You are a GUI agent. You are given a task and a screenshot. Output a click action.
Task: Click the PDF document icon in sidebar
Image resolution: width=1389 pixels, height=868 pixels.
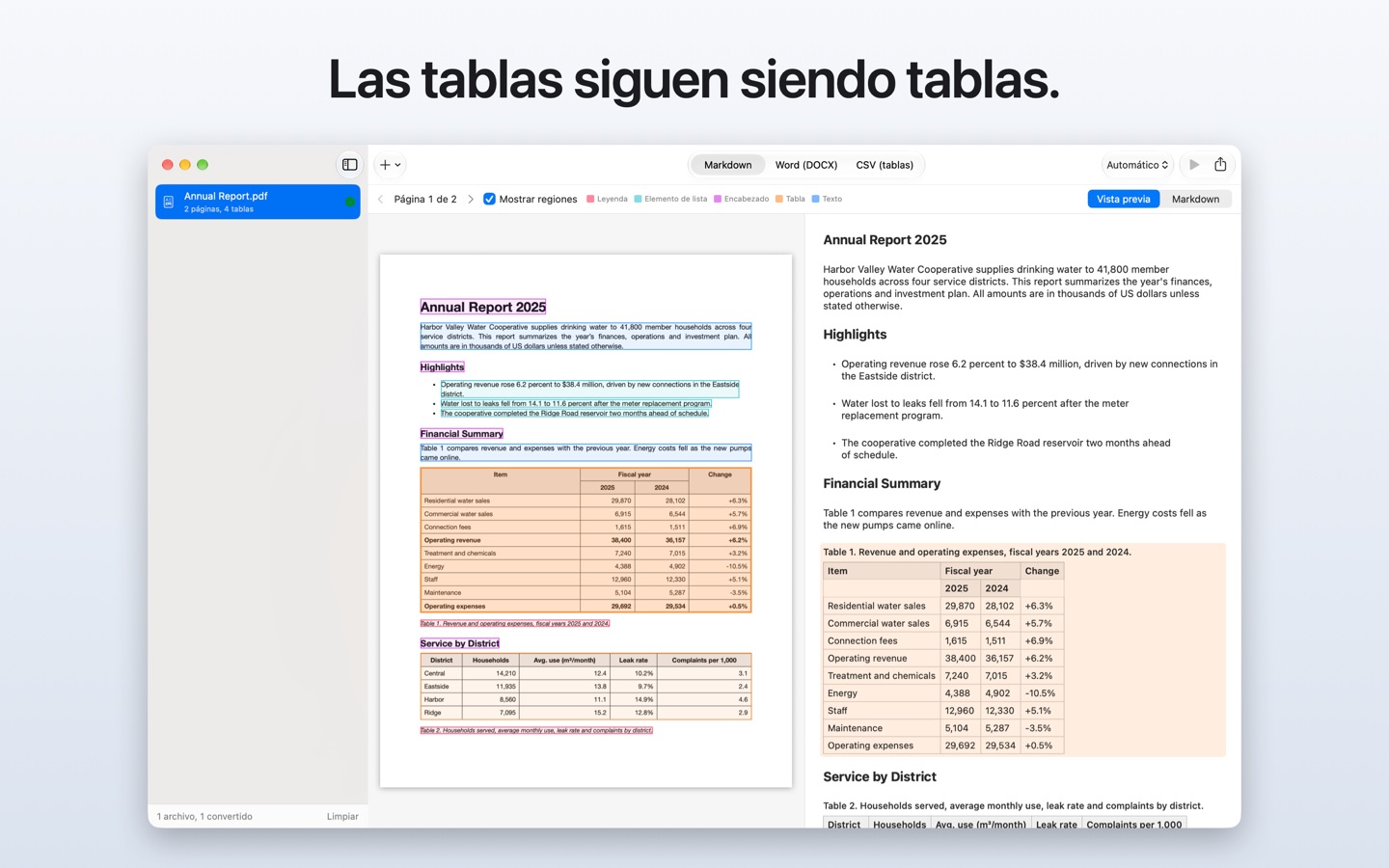click(x=169, y=202)
